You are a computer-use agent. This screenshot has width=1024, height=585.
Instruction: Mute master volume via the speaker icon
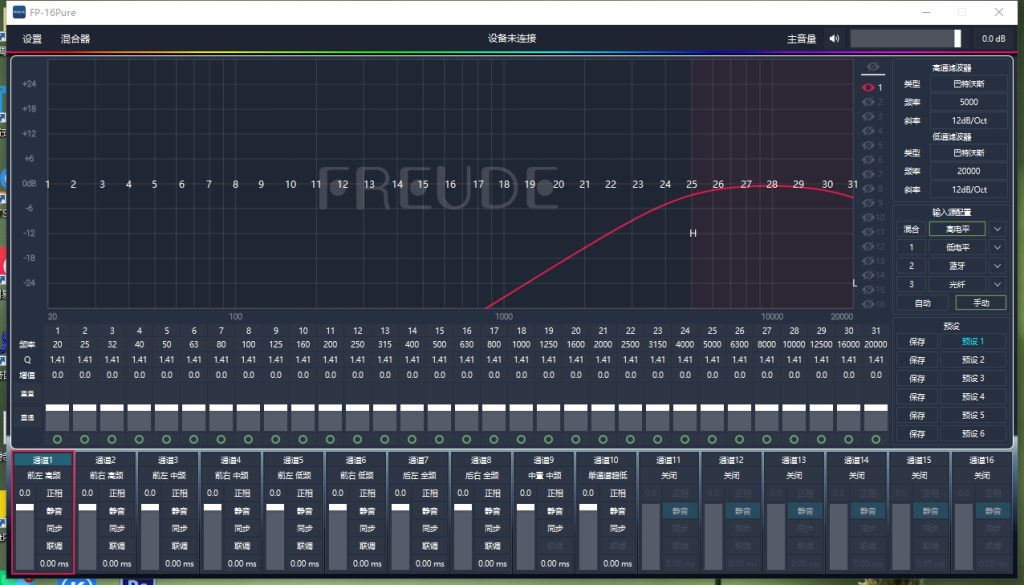[834, 39]
